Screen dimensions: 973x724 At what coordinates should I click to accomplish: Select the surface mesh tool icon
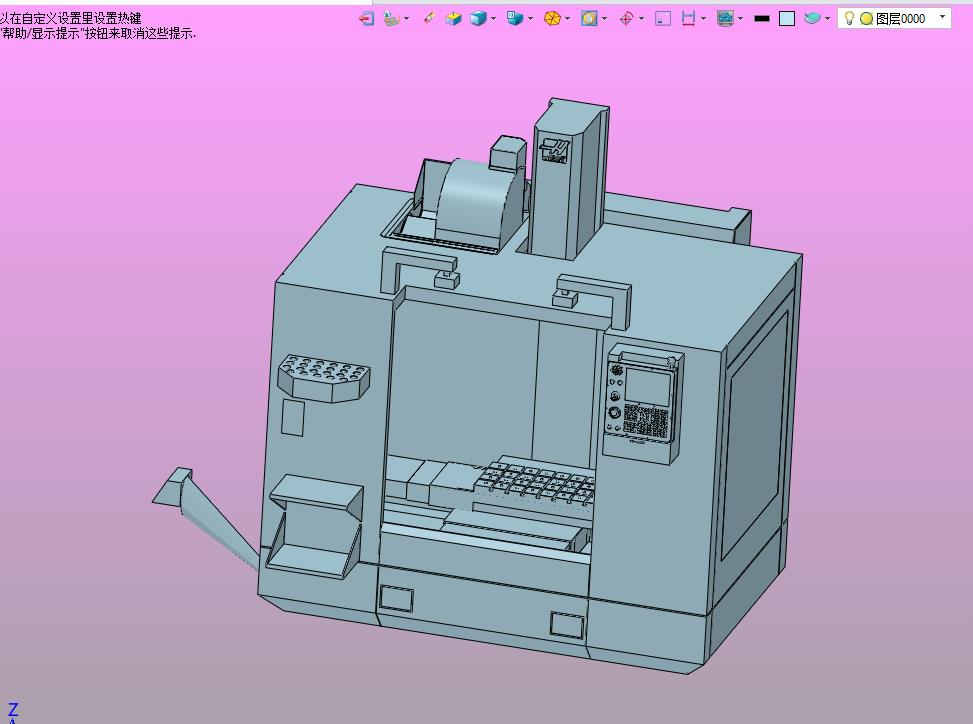[x=391, y=19]
